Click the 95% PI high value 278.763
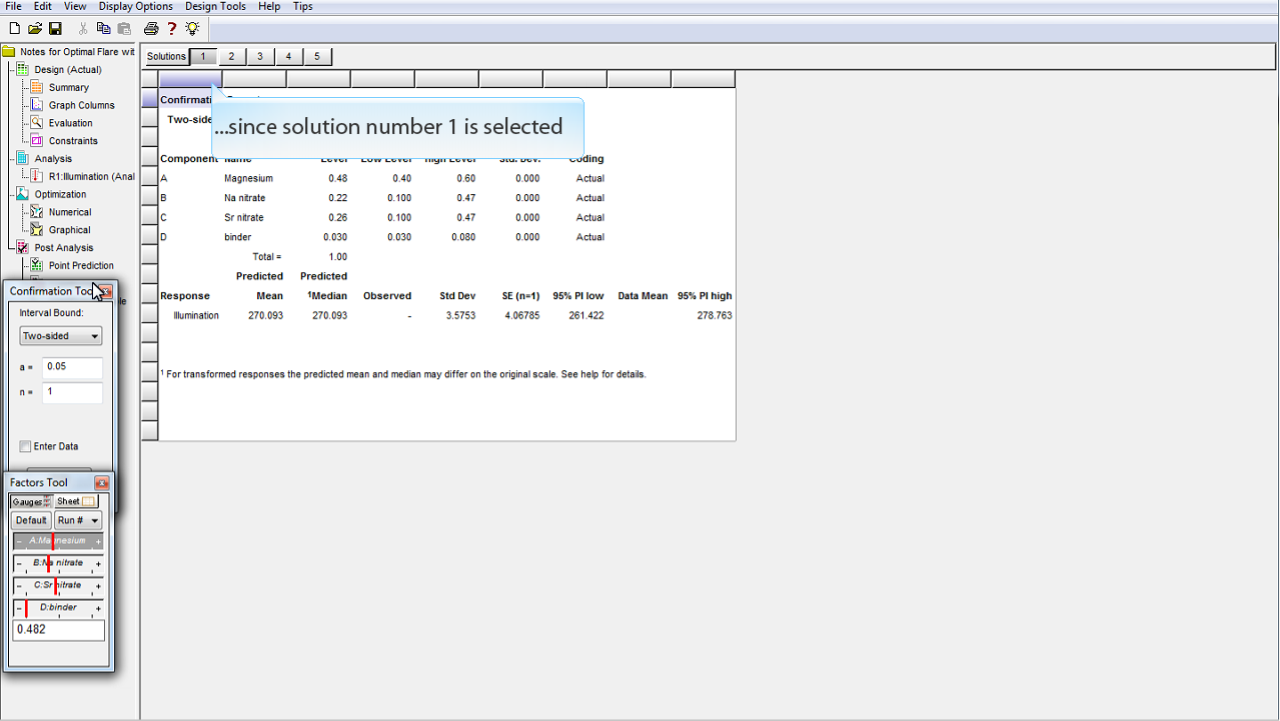The image size is (1280, 721). 715,316
